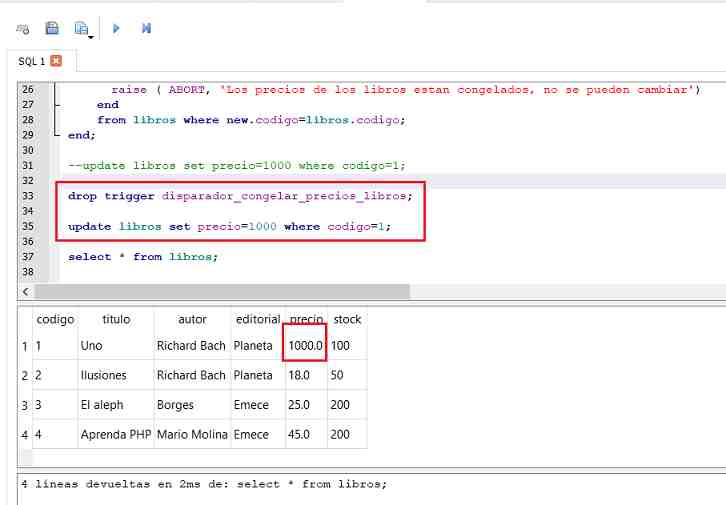Place cursor on 'from libros where new.codigo' line

[x=251, y=120]
